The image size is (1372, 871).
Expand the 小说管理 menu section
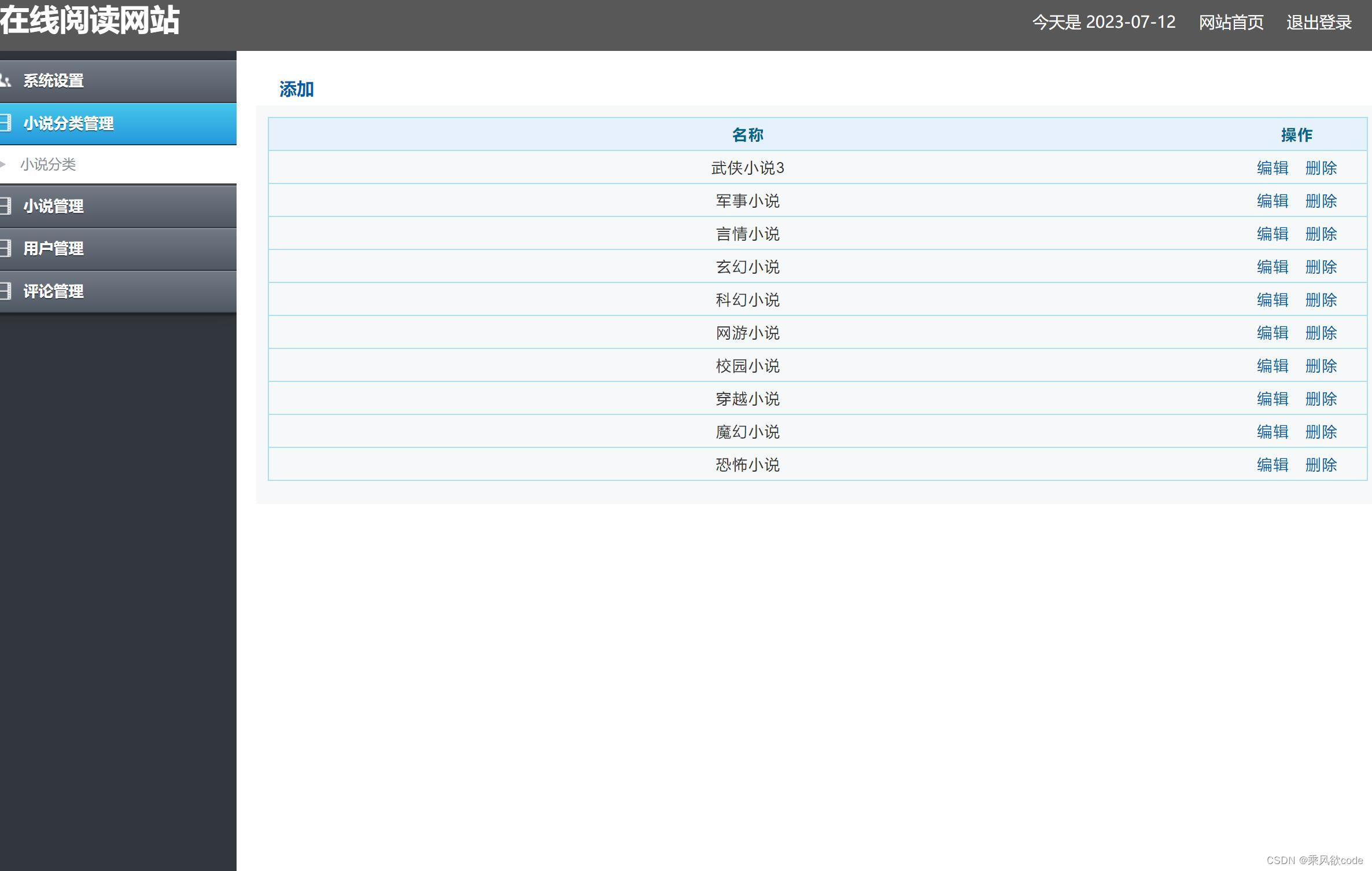[x=53, y=206]
